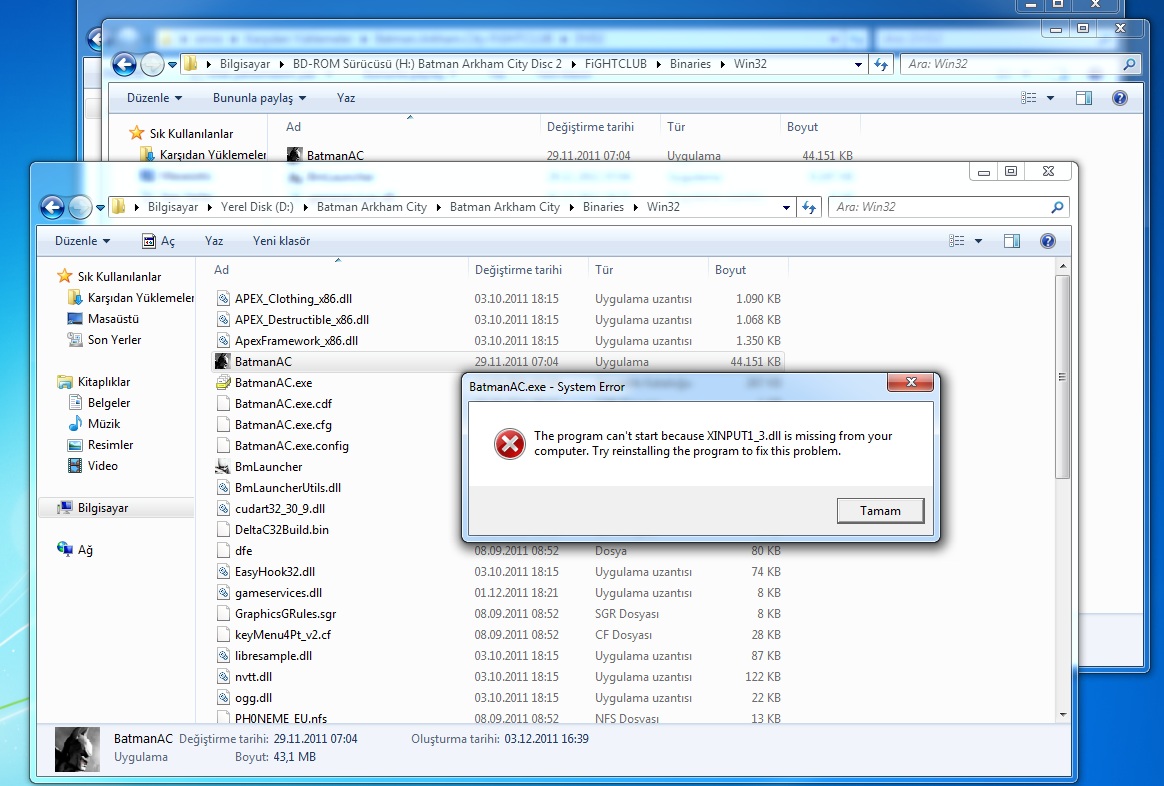Image resolution: width=1164 pixels, height=786 pixels.
Task: Open recent locations dropdown in front window
Action: pos(100,208)
